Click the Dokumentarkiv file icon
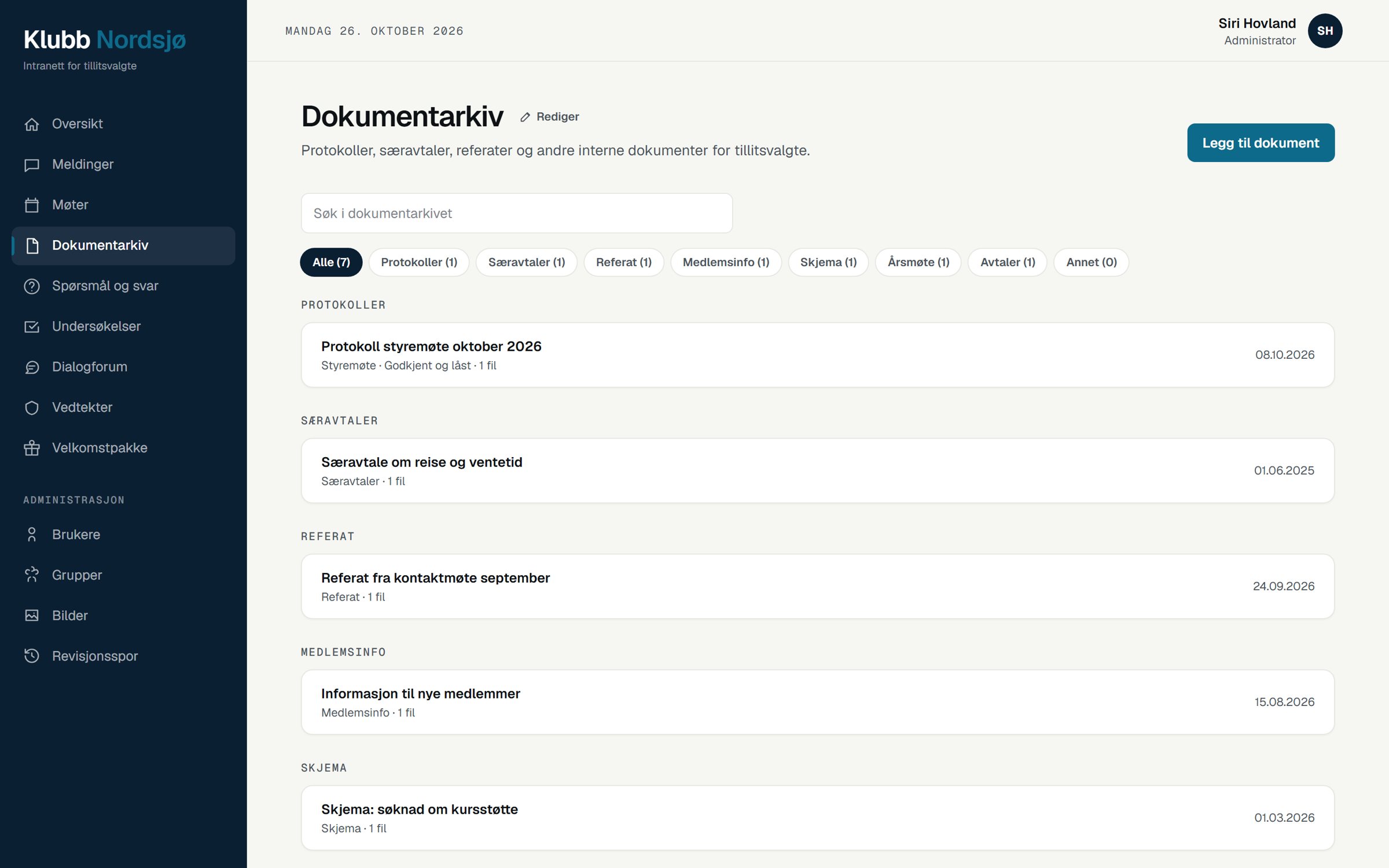 tap(32, 245)
